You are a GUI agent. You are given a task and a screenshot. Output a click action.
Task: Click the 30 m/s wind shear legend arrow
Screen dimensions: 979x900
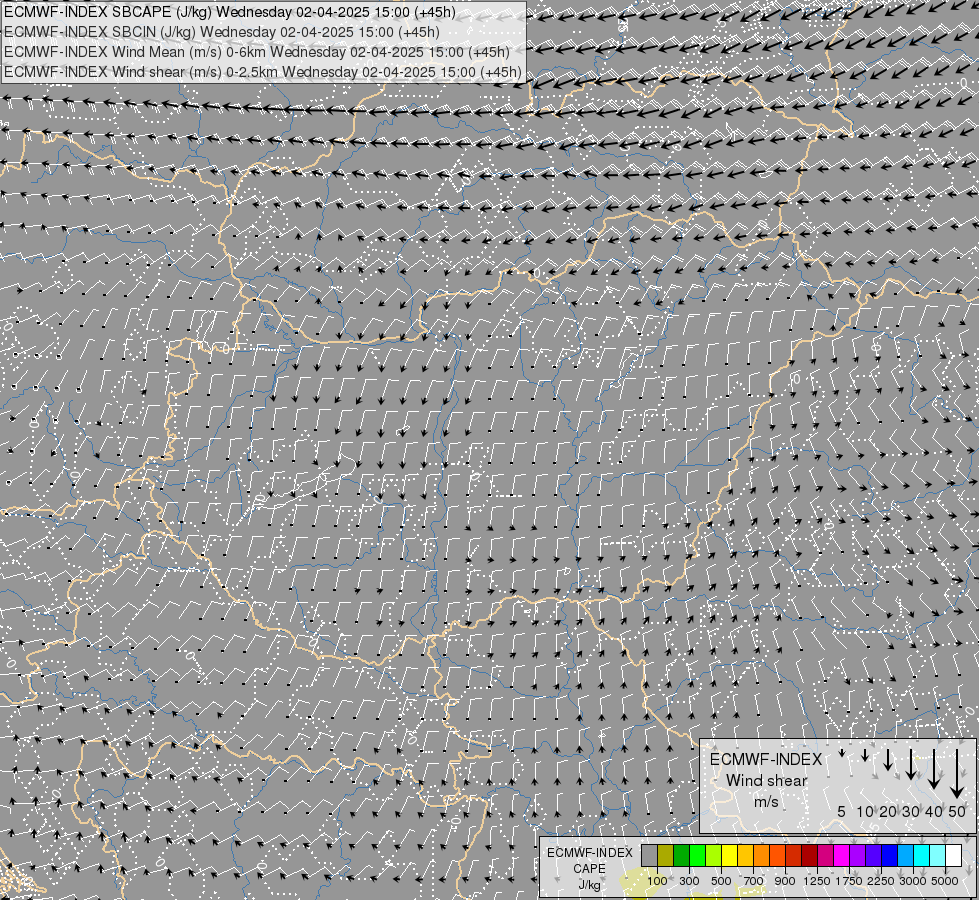pyautogui.click(x=911, y=764)
